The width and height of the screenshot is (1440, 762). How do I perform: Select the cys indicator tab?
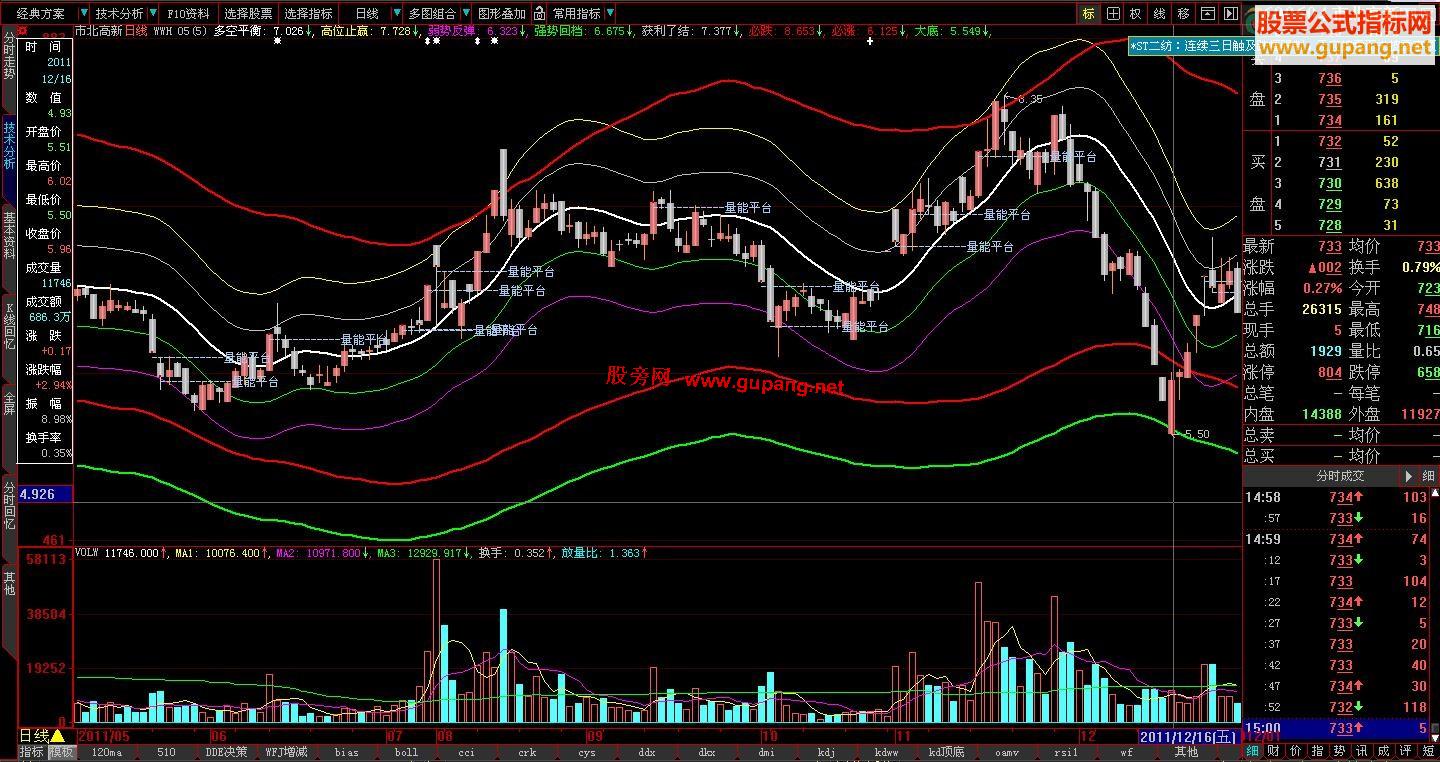586,752
